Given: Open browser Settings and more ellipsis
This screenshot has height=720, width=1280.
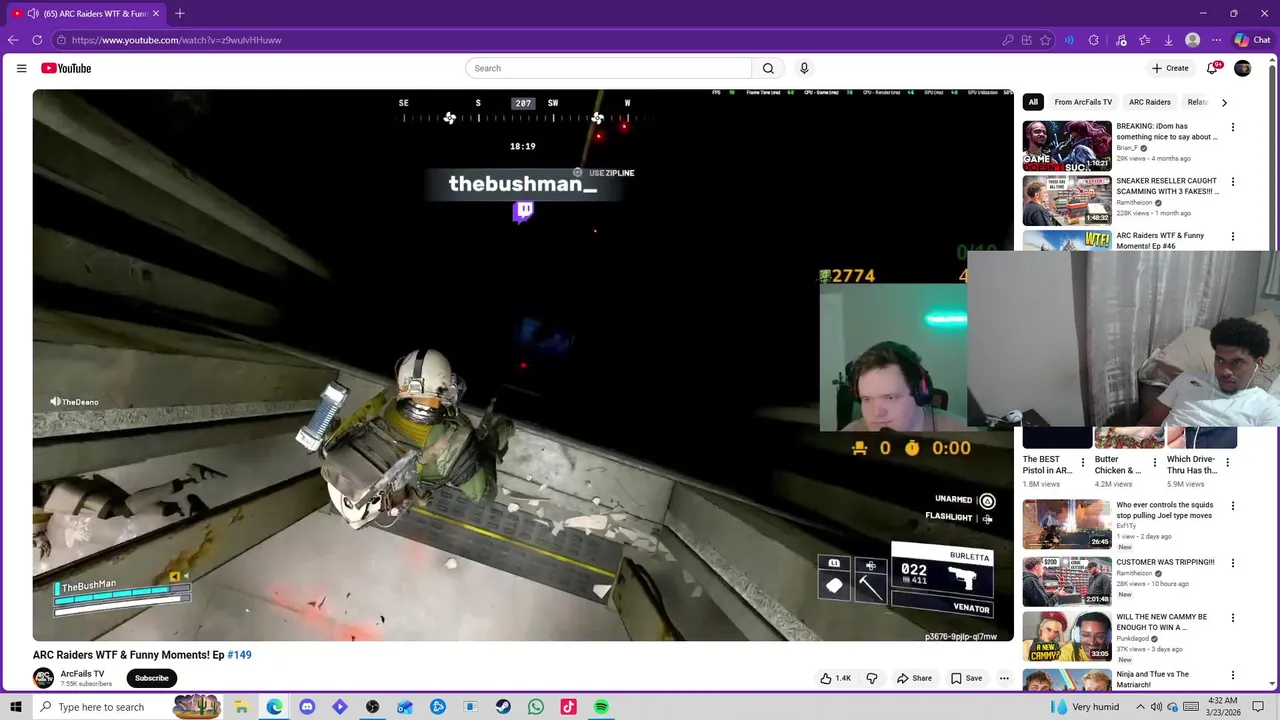Looking at the screenshot, I should (x=1216, y=40).
